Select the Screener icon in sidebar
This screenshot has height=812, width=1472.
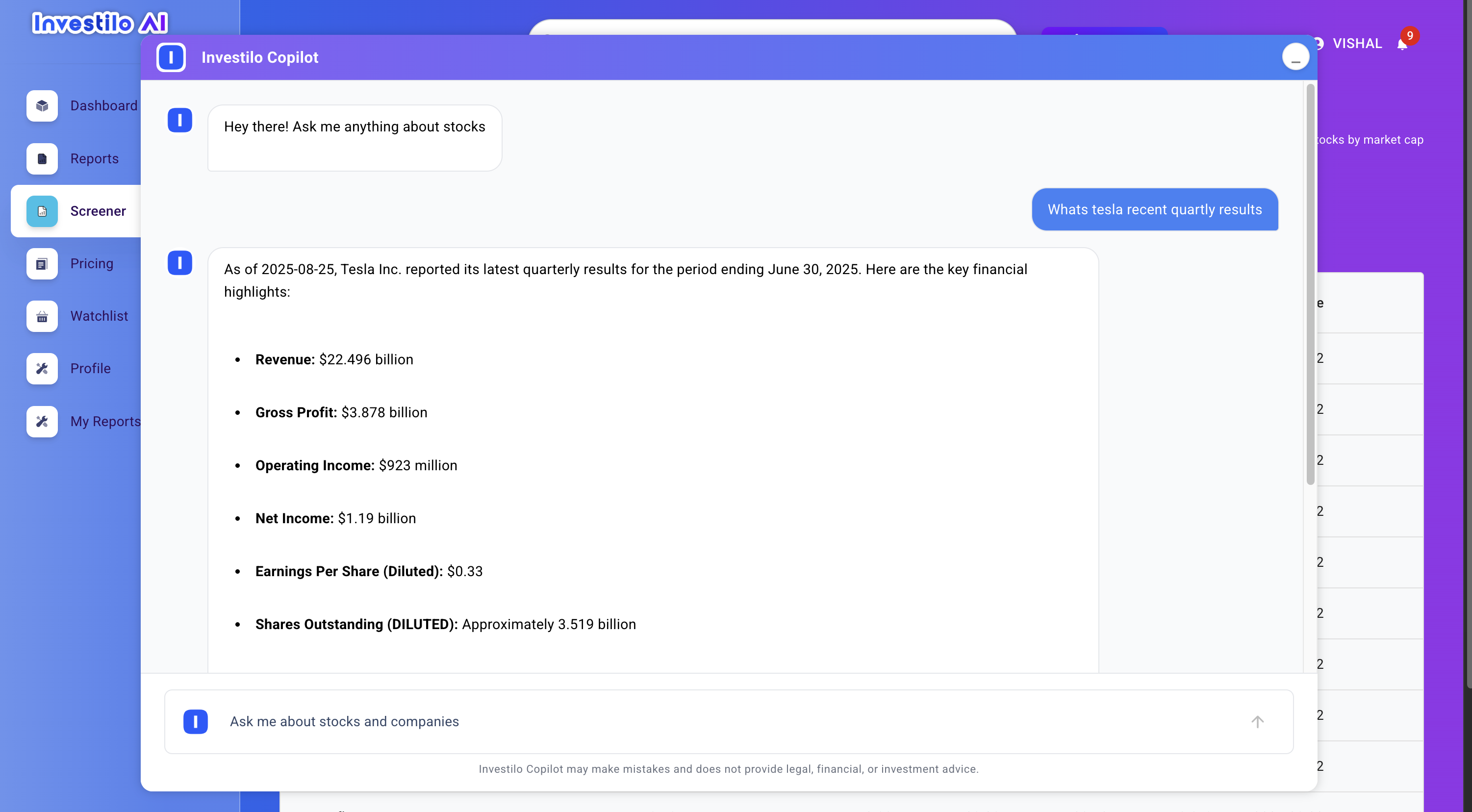click(42, 211)
